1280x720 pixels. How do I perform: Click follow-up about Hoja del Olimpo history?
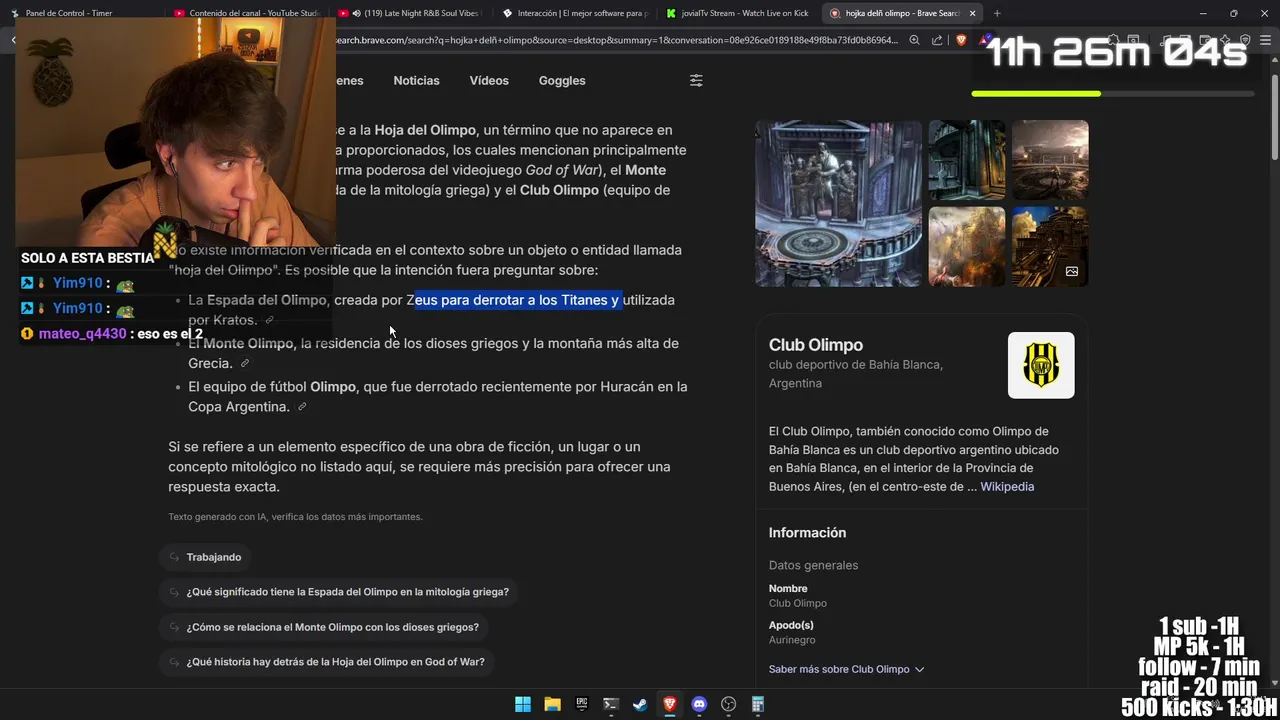pyautogui.click(x=327, y=662)
